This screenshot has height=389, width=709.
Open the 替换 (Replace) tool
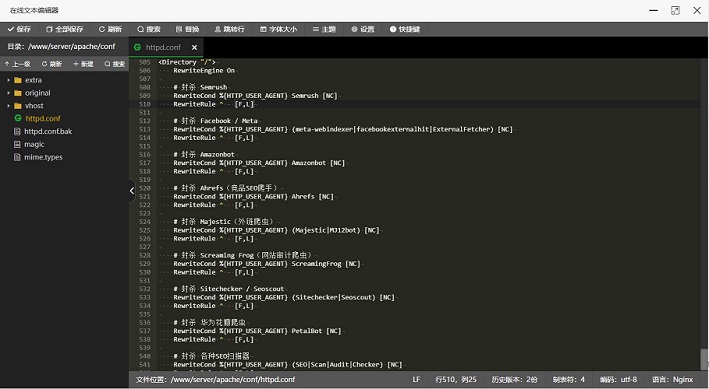[x=187, y=29]
